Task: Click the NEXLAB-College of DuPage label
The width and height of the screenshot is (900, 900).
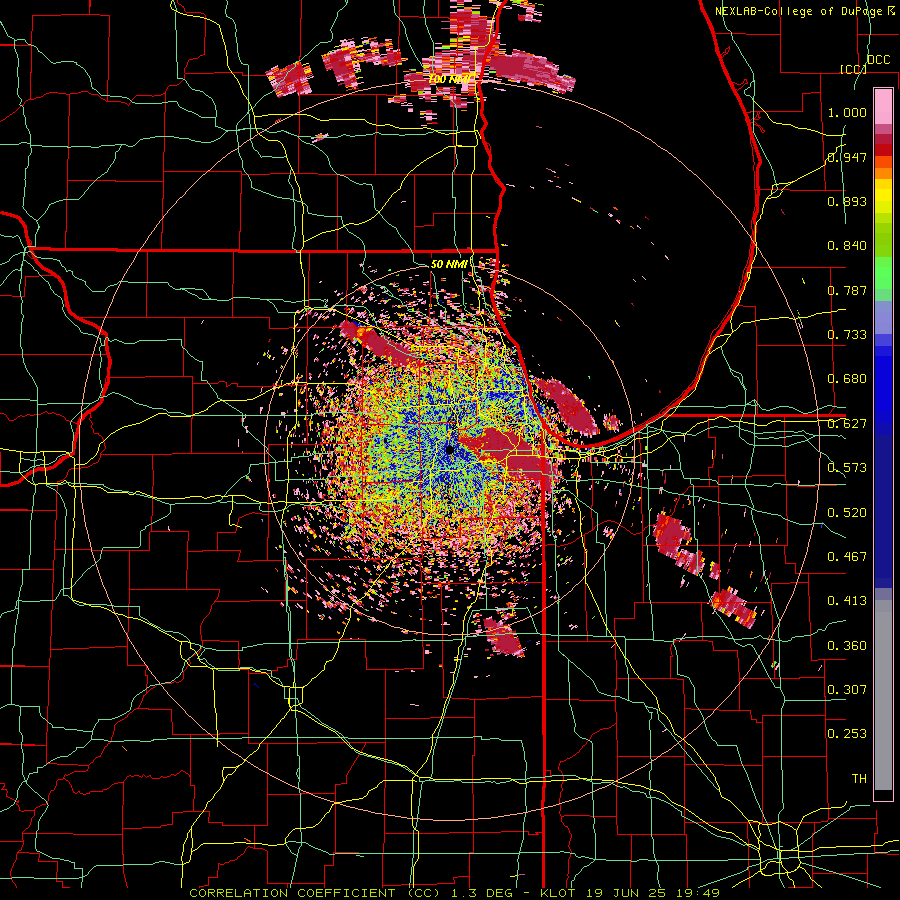Action: [798, 11]
